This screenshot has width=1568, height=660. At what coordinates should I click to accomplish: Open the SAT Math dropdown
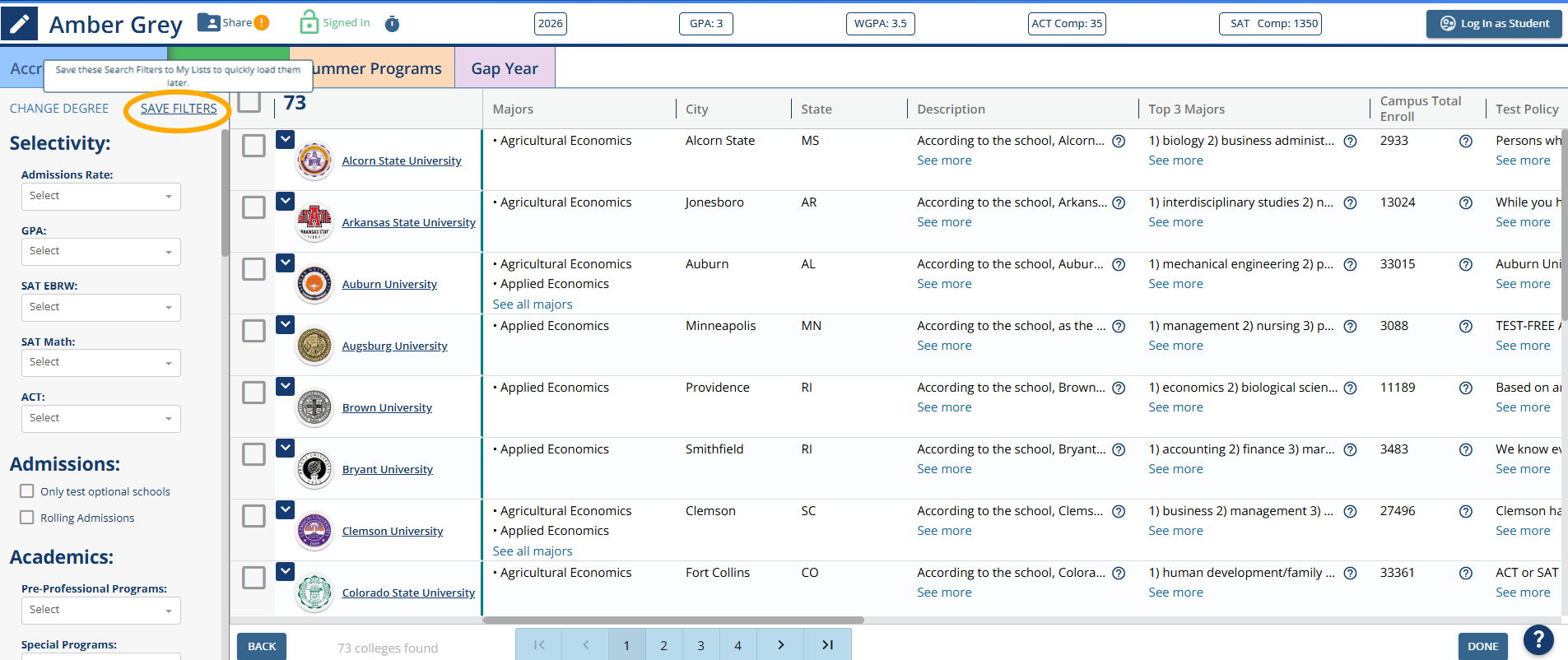coord(100,362)
